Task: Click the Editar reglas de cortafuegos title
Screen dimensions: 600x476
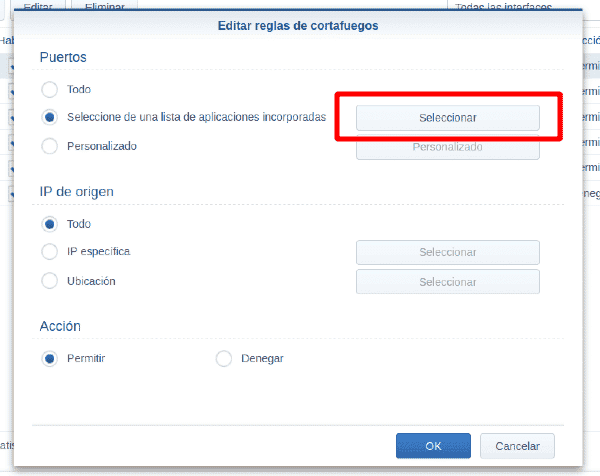Action: click(298, 26)
